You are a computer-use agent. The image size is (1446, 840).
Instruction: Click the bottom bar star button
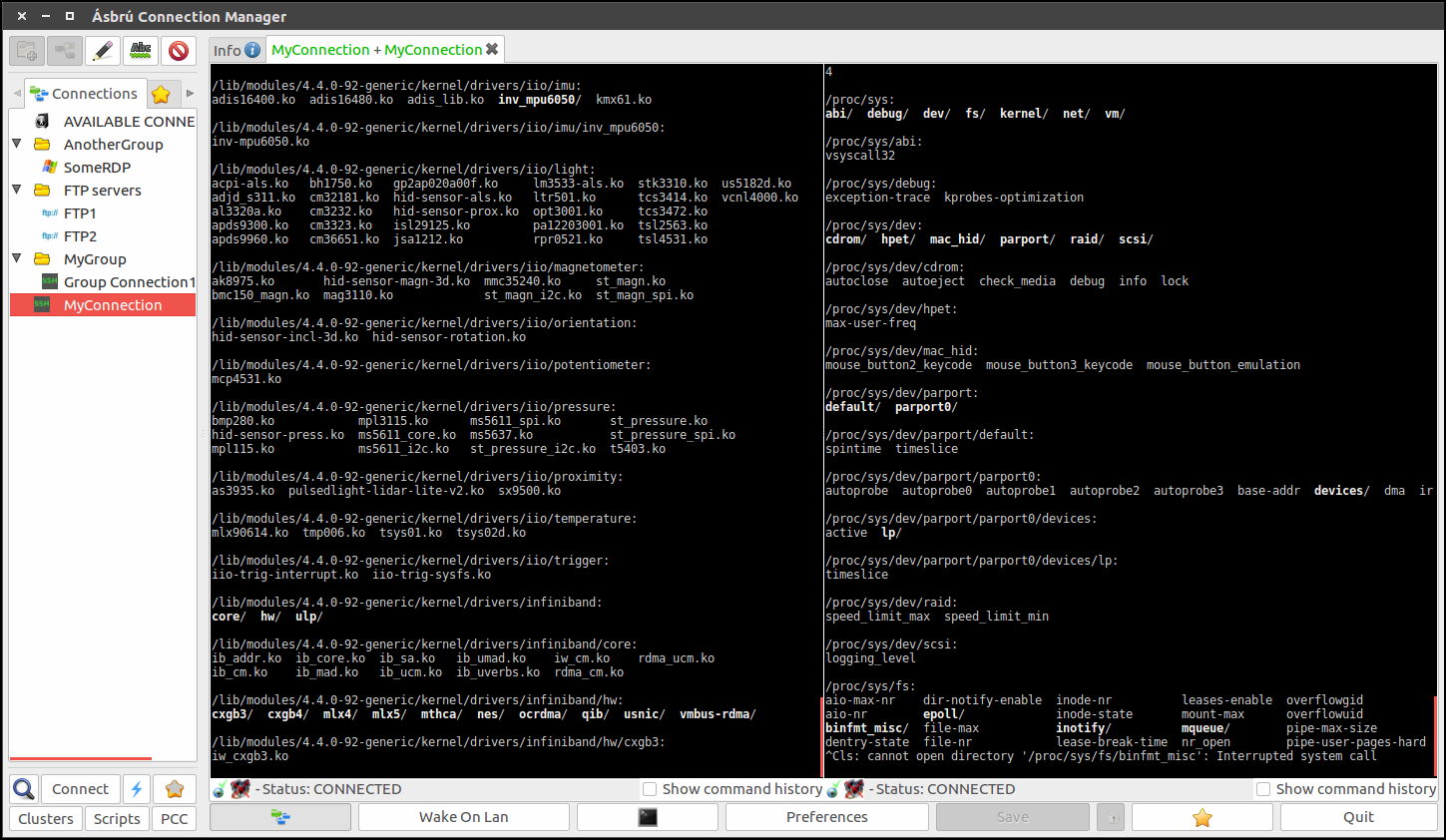(x=1203, y=817)
